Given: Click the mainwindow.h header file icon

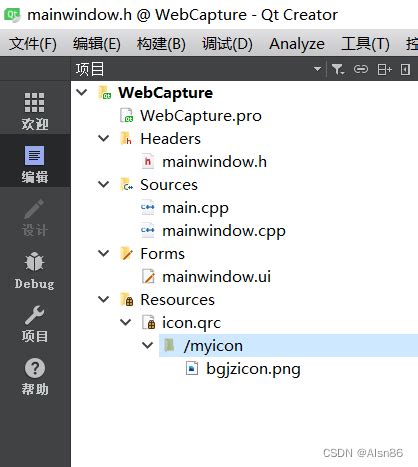Looking at the screenshot, I should coord(148,162).
